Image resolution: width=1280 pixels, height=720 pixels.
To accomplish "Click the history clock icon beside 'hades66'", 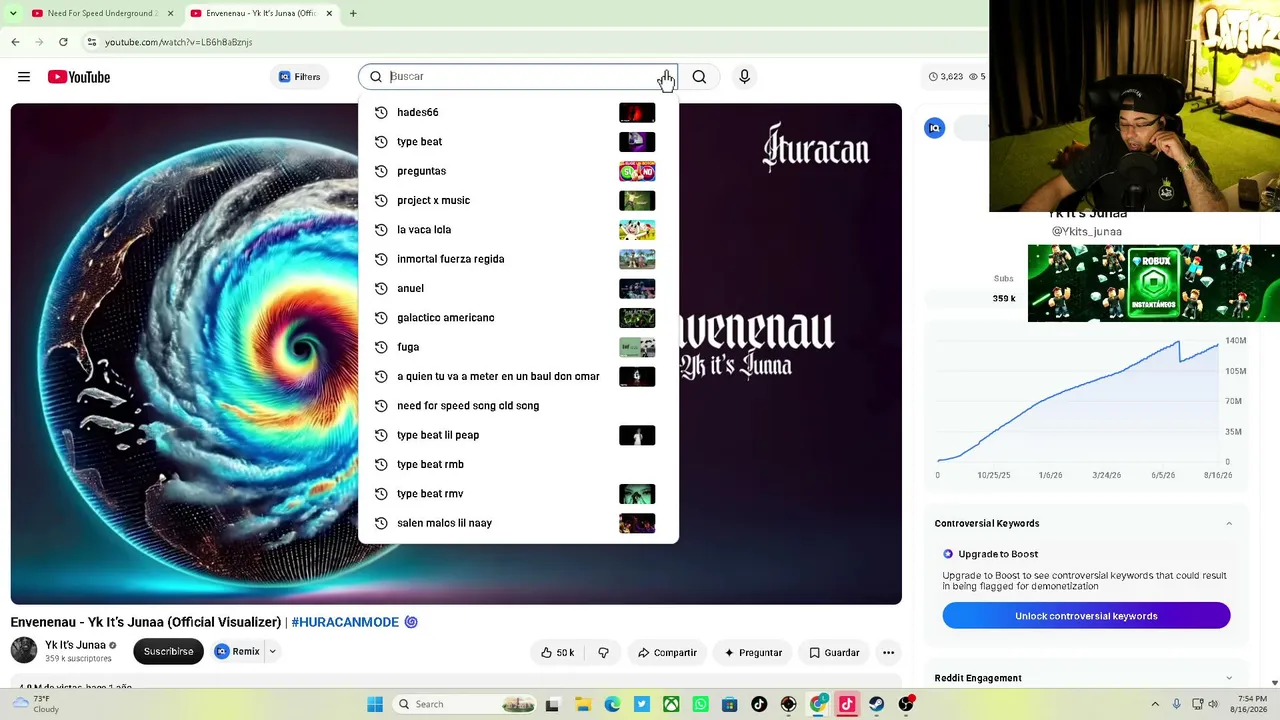I will click(x=381, y=112).
